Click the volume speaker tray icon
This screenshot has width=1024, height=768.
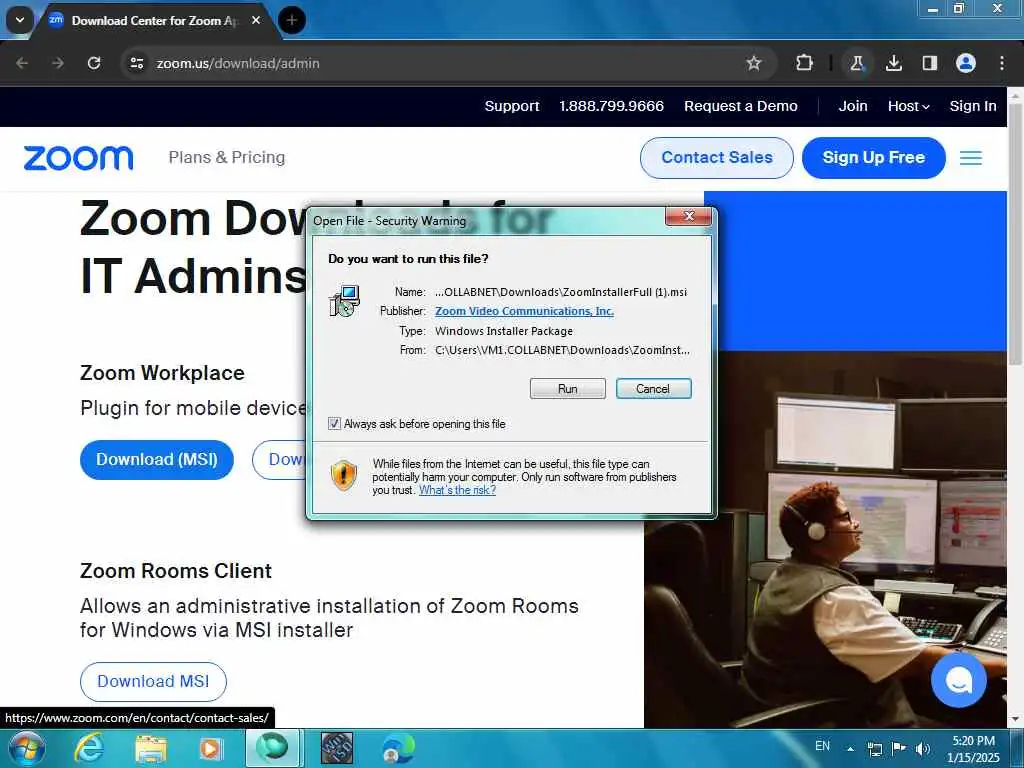pos(923,749)
